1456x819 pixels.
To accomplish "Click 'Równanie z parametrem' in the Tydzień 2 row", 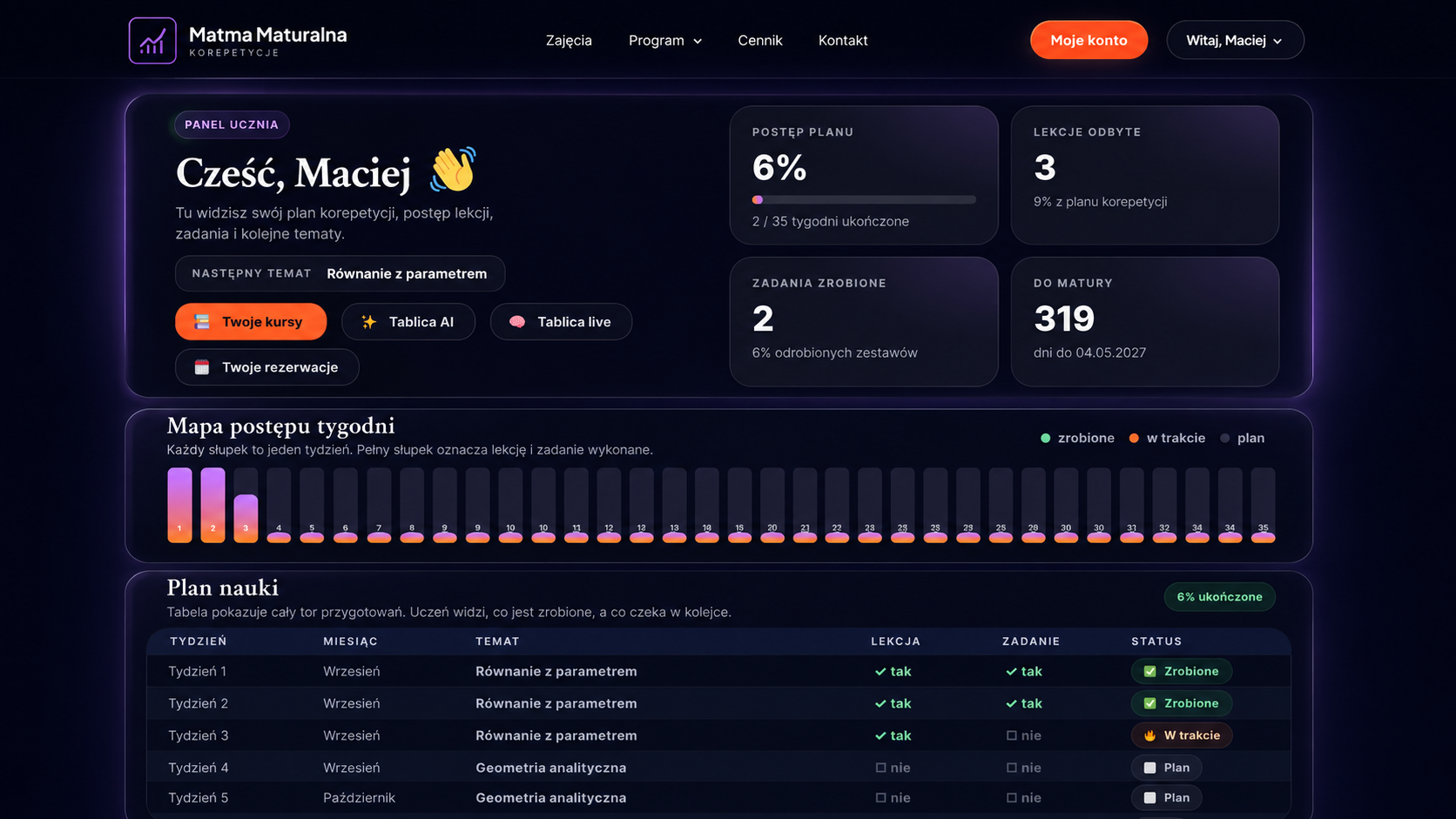I will coord(556,703).
